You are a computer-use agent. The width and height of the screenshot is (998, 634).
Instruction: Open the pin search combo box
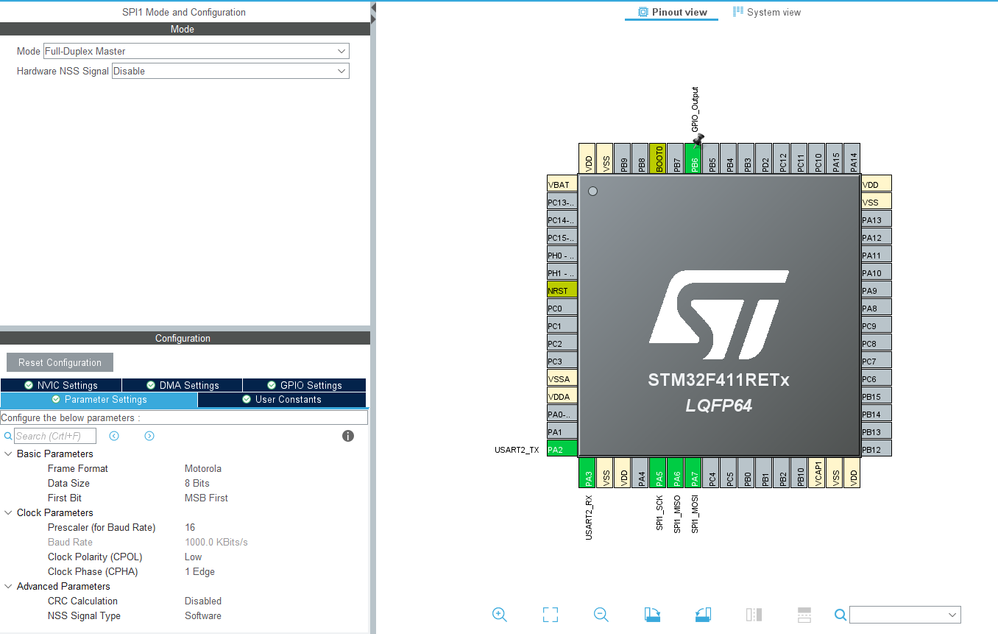[905, 615]
